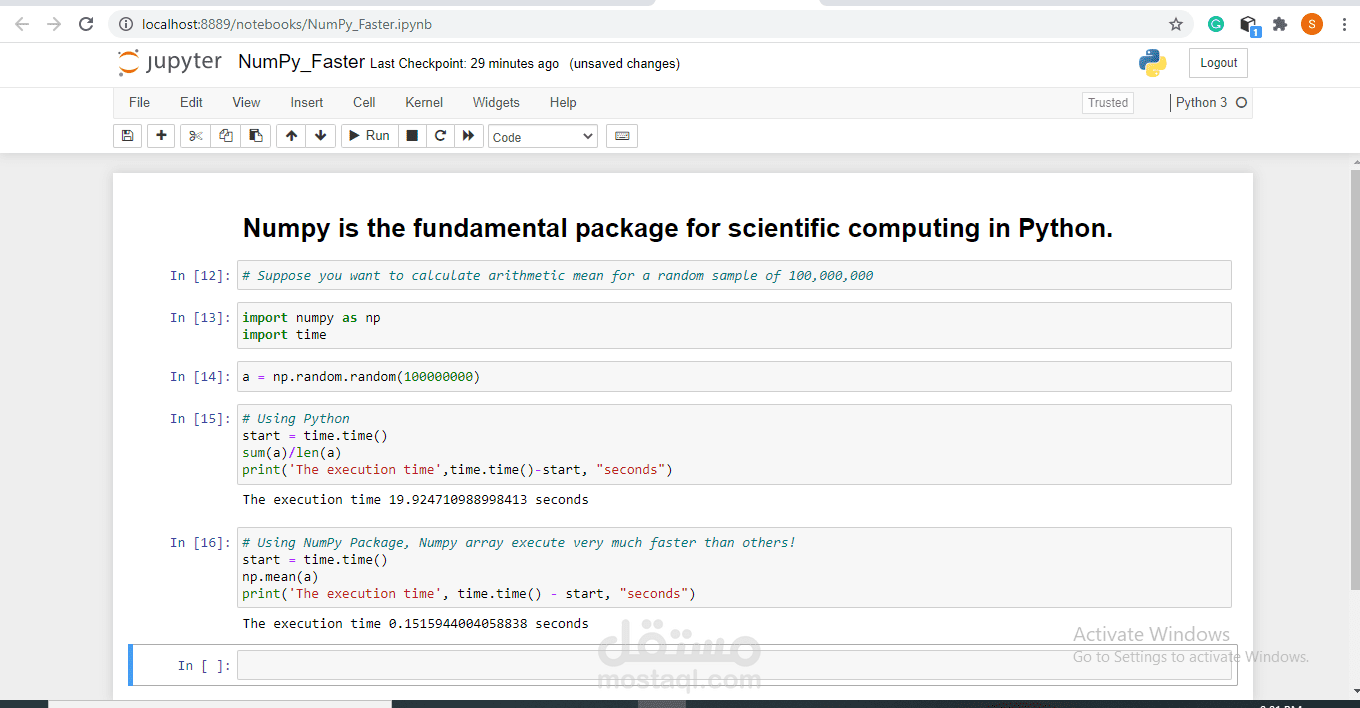Insert a new cell below with plus icon
Viewport: 1360px width, 708px height.
point(161,136)
